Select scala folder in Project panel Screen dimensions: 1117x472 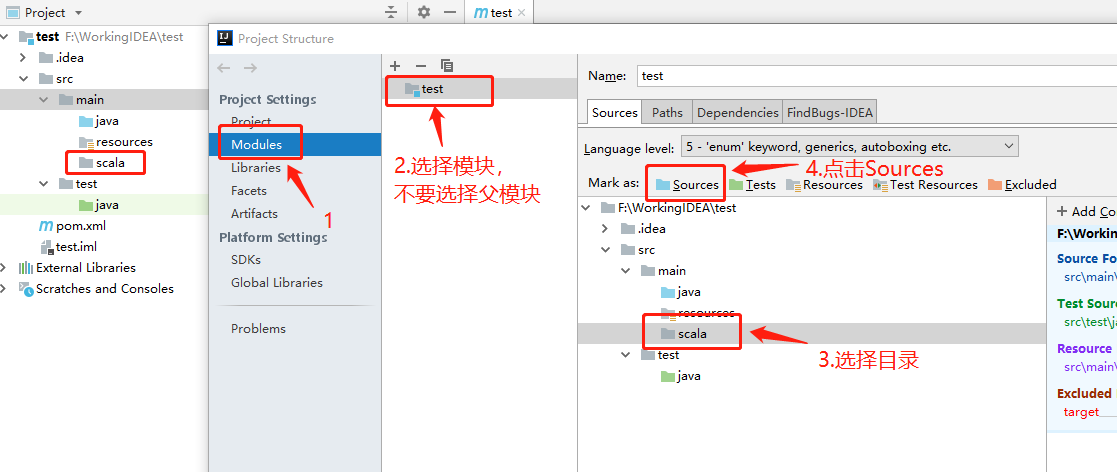tap(102, 162)
